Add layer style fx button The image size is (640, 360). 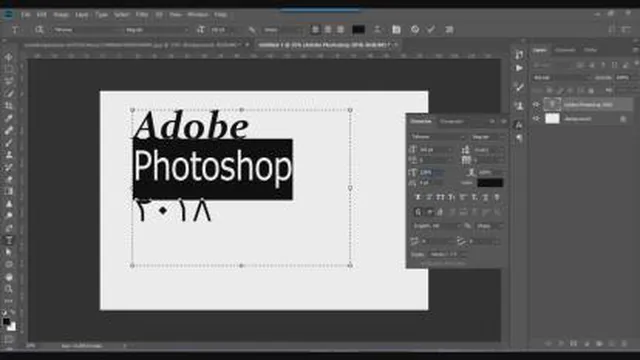(561, 344)
